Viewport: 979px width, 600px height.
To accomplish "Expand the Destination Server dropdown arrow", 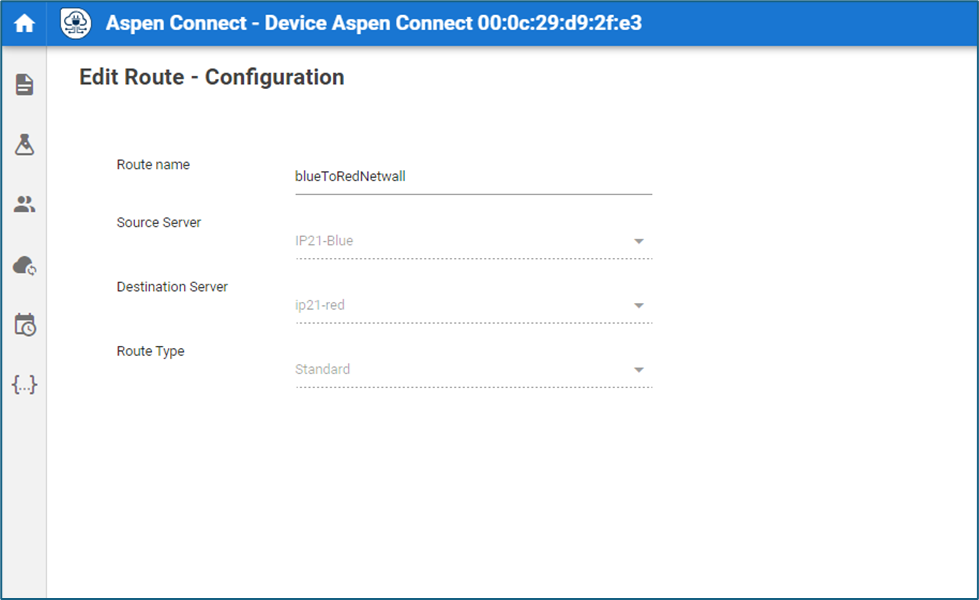I will coord(639,305).
